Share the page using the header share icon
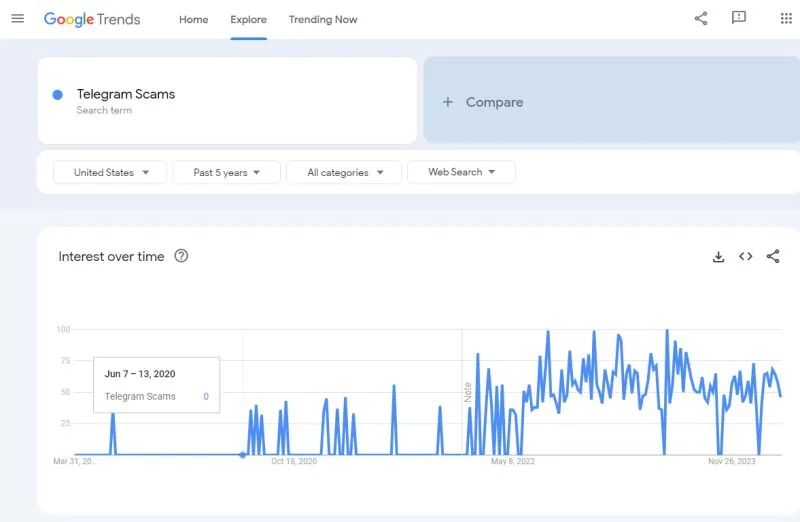The image size is (800, 522). (x=701, y=19)
